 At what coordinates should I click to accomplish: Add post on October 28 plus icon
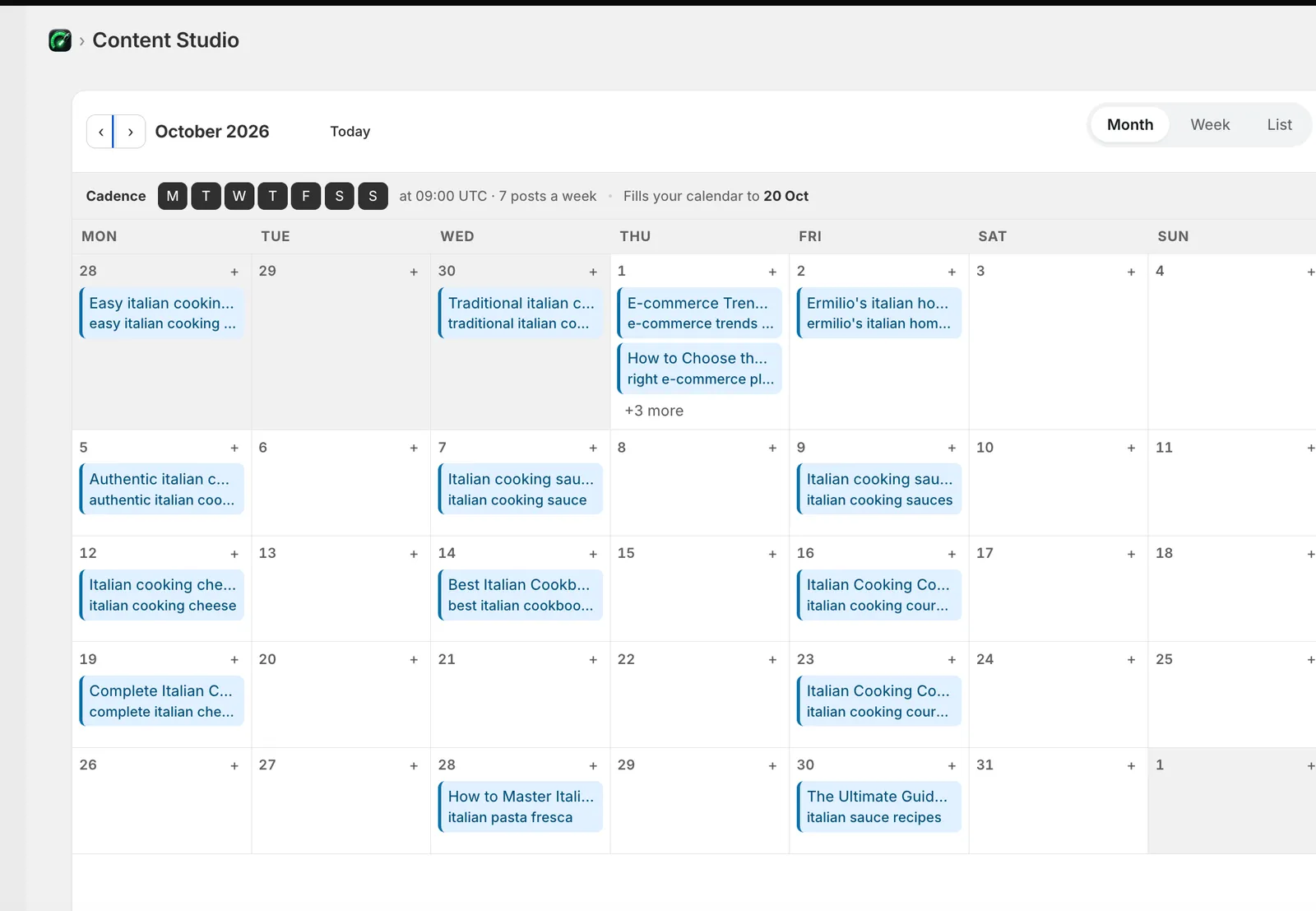(593, 765)
